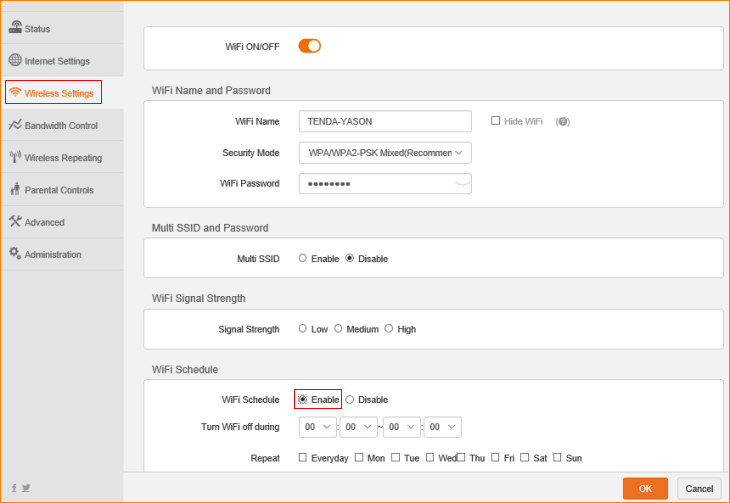
Task: Open the last minute dropdown for WiFi off time
Action: [x=442, y=427]
